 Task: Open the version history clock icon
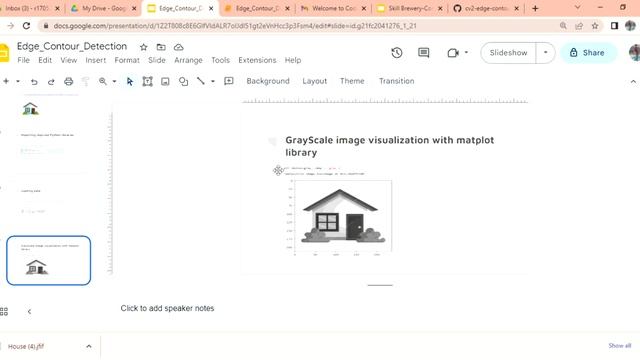click(397, 53)
